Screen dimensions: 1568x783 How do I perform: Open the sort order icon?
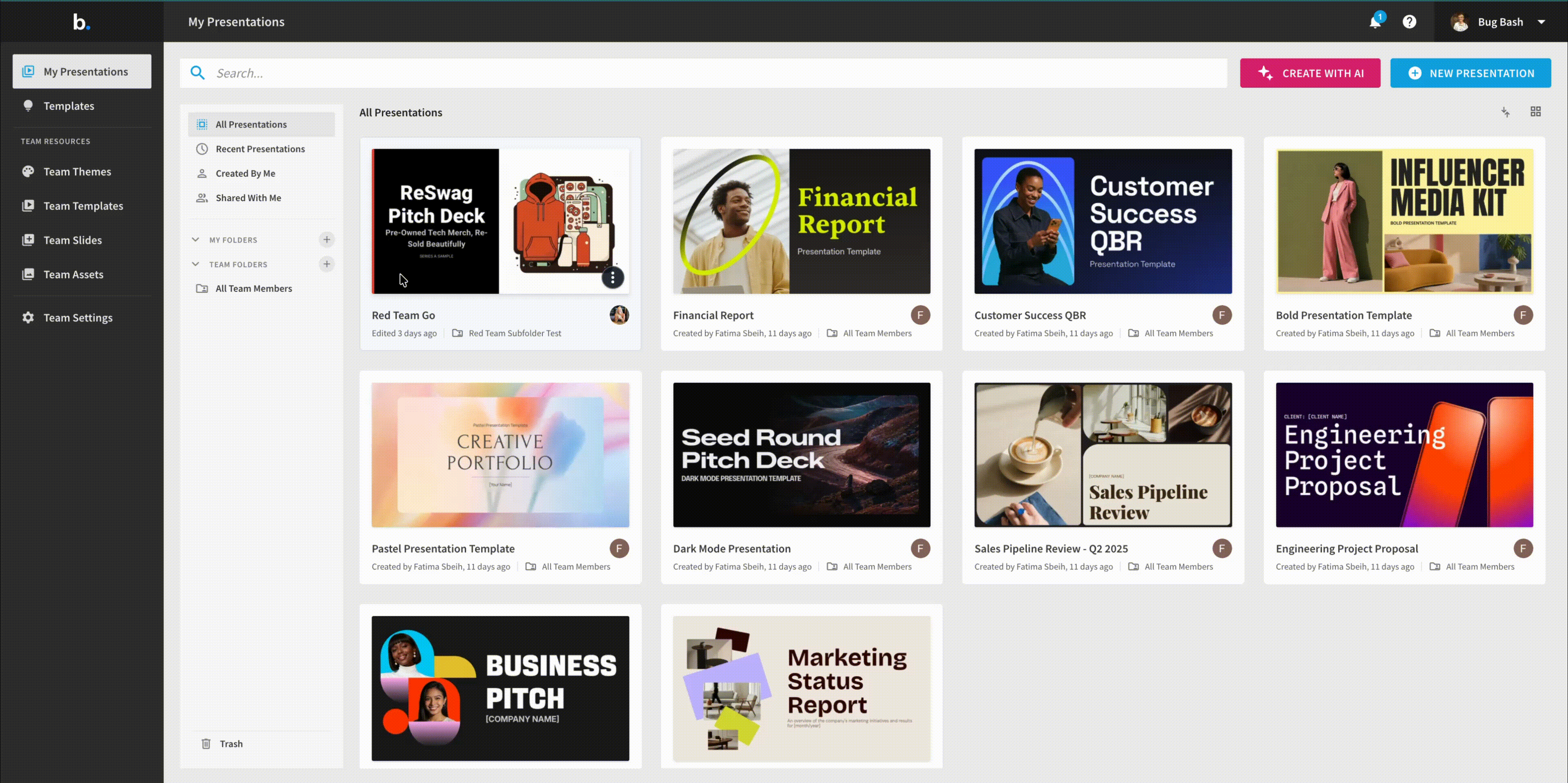coord(1505,112)
